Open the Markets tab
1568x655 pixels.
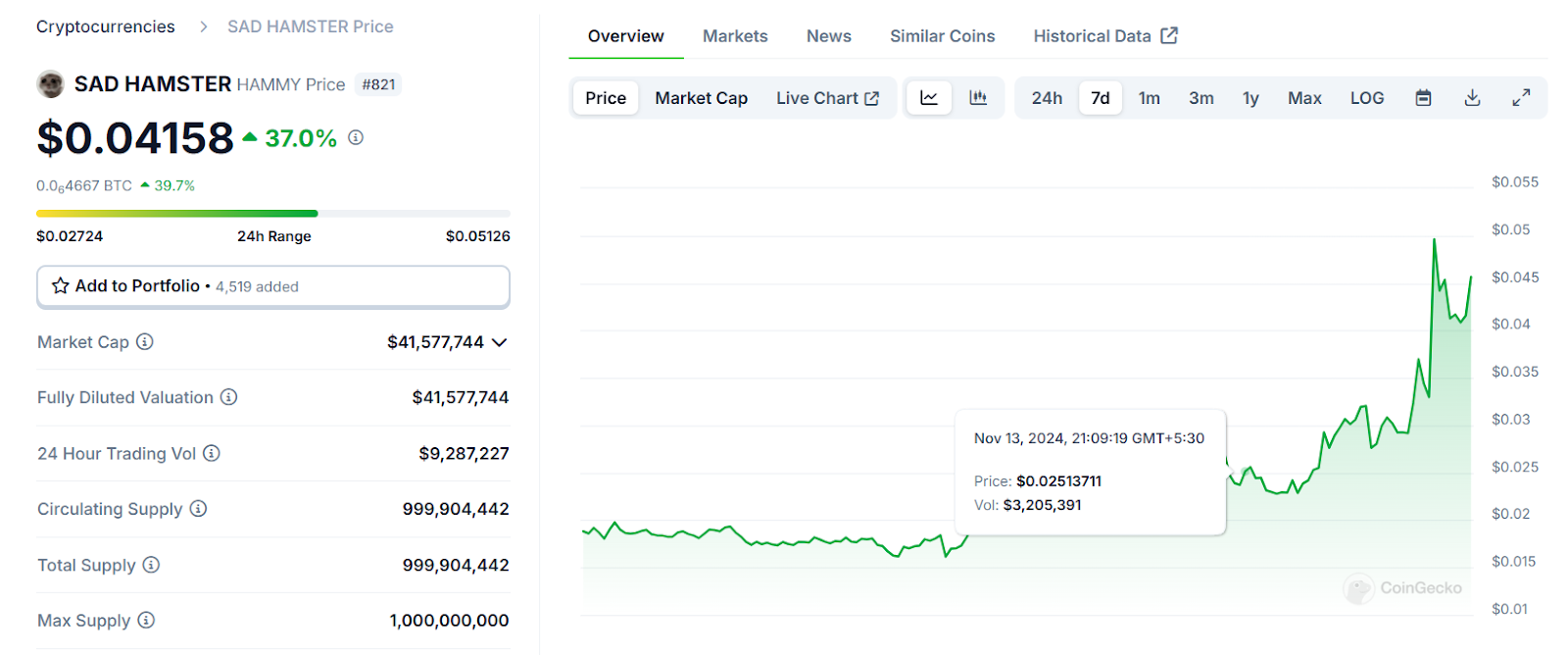click(735, 36)
